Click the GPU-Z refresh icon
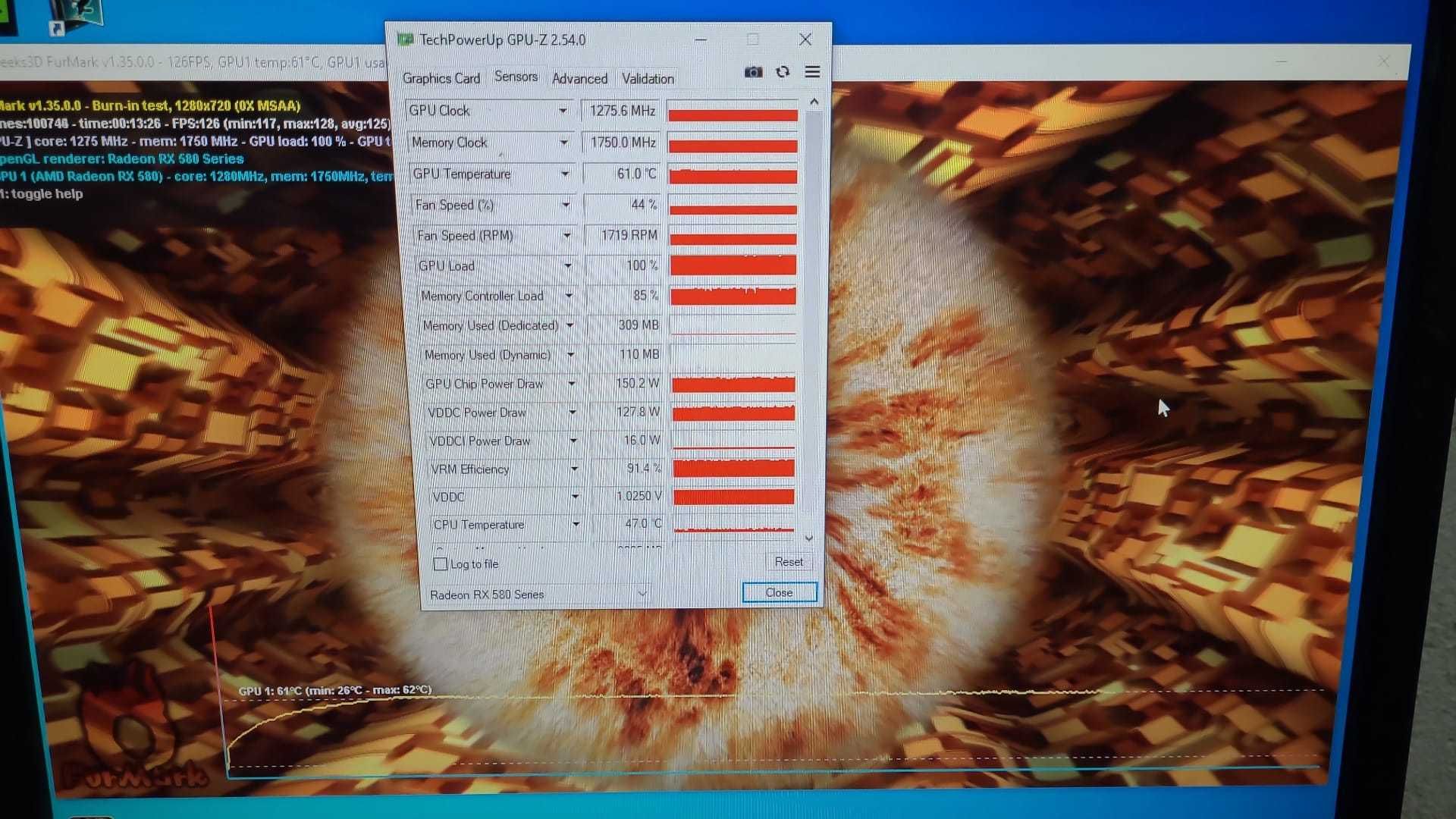The width and height of the screenshot is (1456, 819). 783,72
